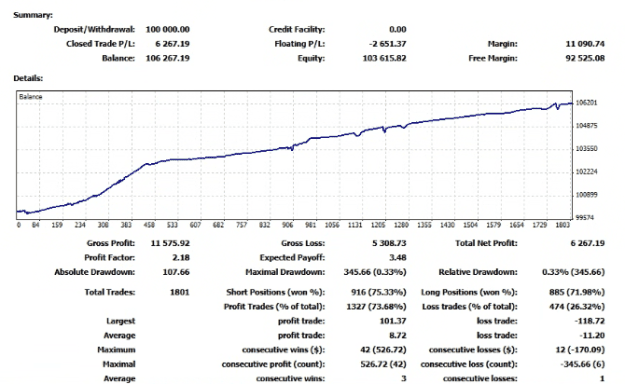Click the 100899 chart axis label

click(586, 195)
